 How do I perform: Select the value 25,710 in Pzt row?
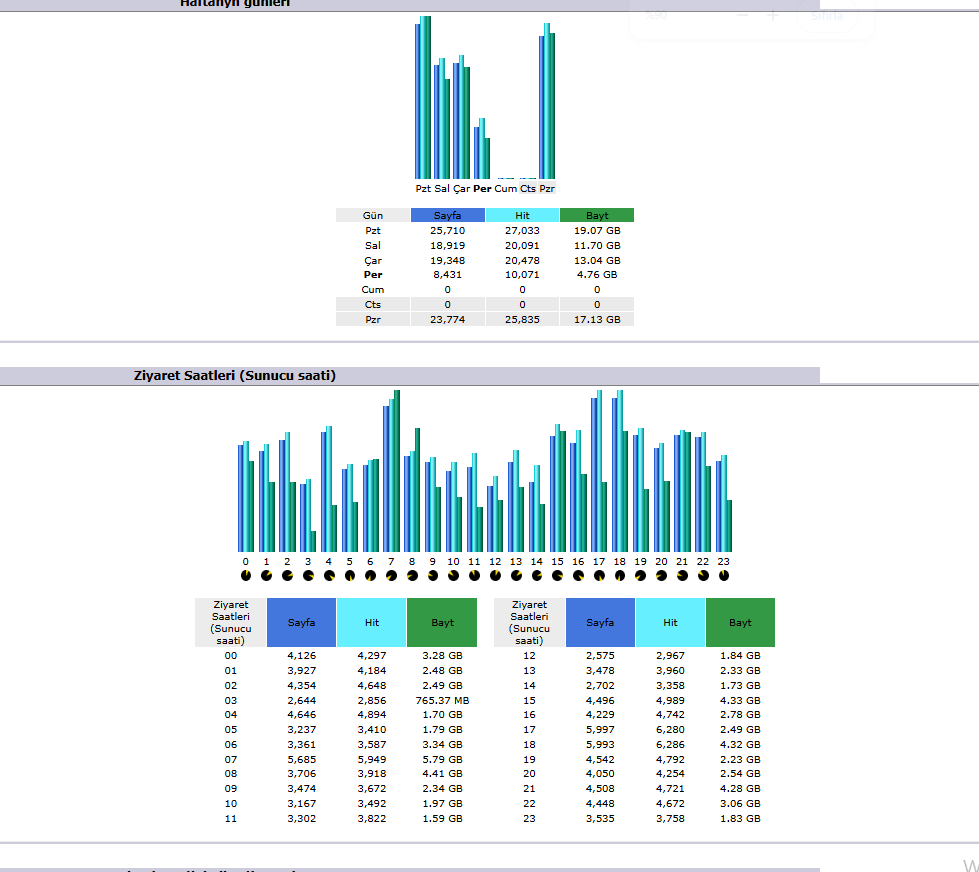click(448, 230)
